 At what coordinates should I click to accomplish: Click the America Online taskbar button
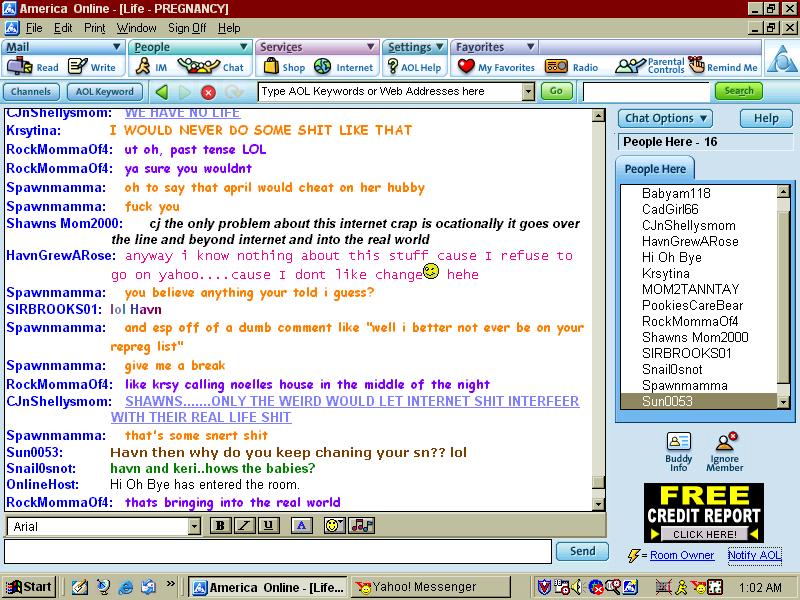click(x=268, y=587)
